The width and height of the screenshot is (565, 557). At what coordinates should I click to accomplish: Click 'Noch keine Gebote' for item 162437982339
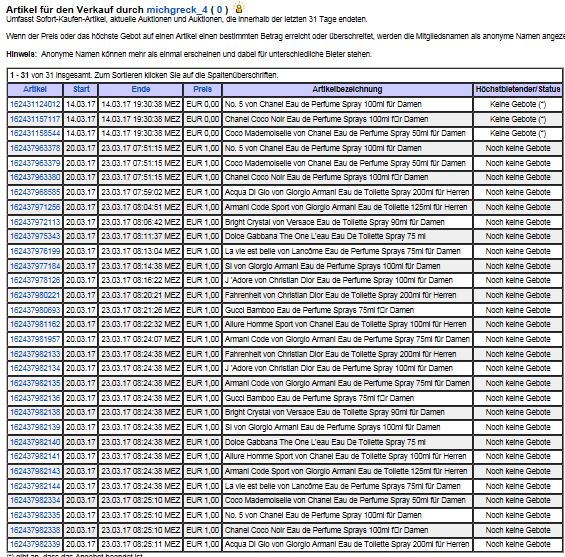point(518,544)
